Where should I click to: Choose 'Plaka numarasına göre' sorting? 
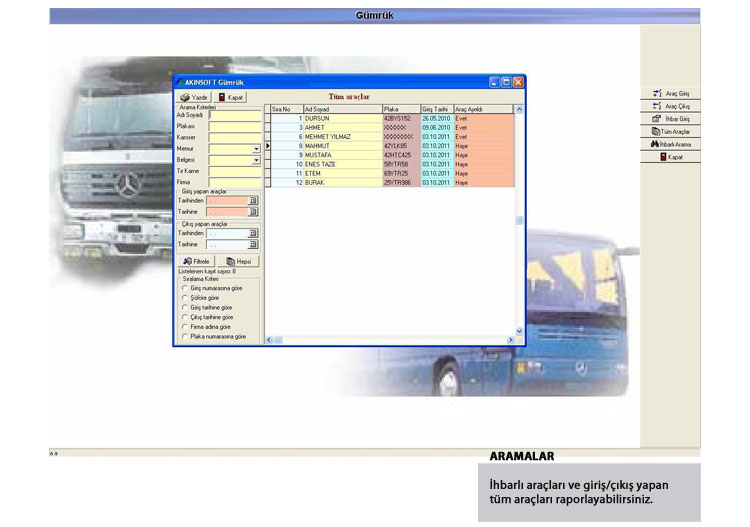tap(185, 337)
